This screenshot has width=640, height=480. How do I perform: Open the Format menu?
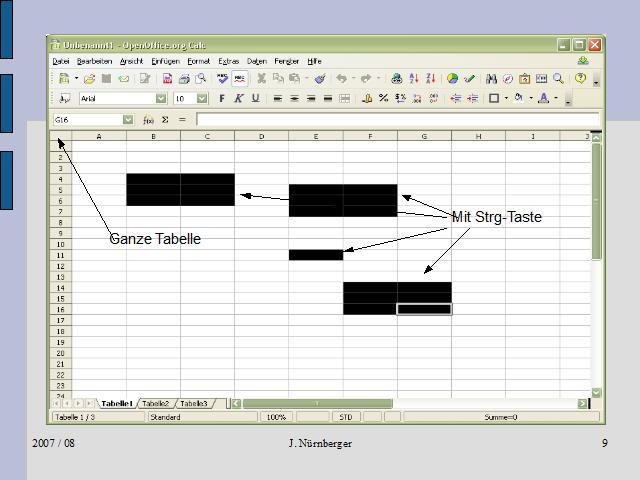click(x=198, y=62)
